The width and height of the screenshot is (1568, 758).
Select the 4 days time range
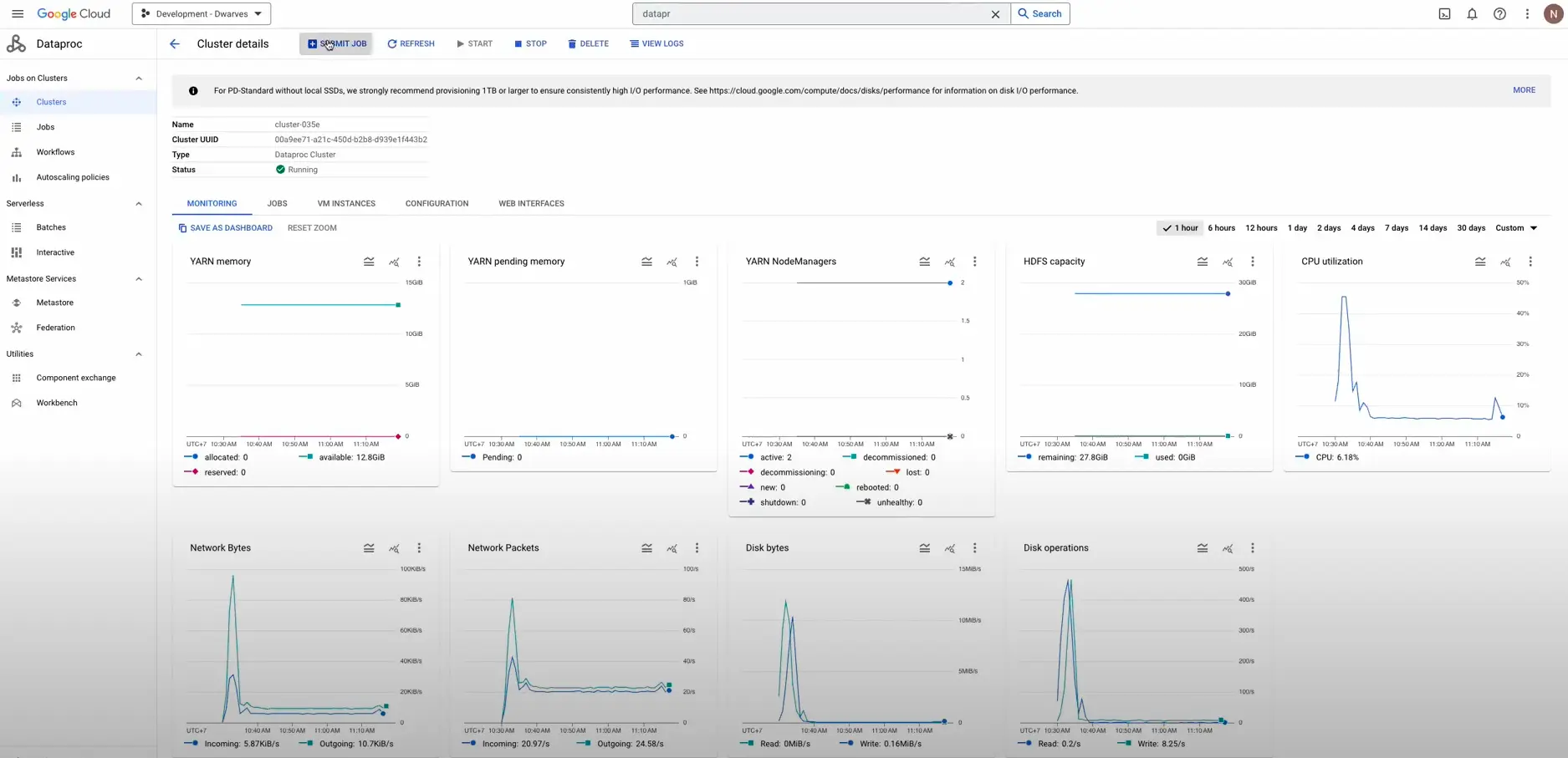pos(1362,228)
